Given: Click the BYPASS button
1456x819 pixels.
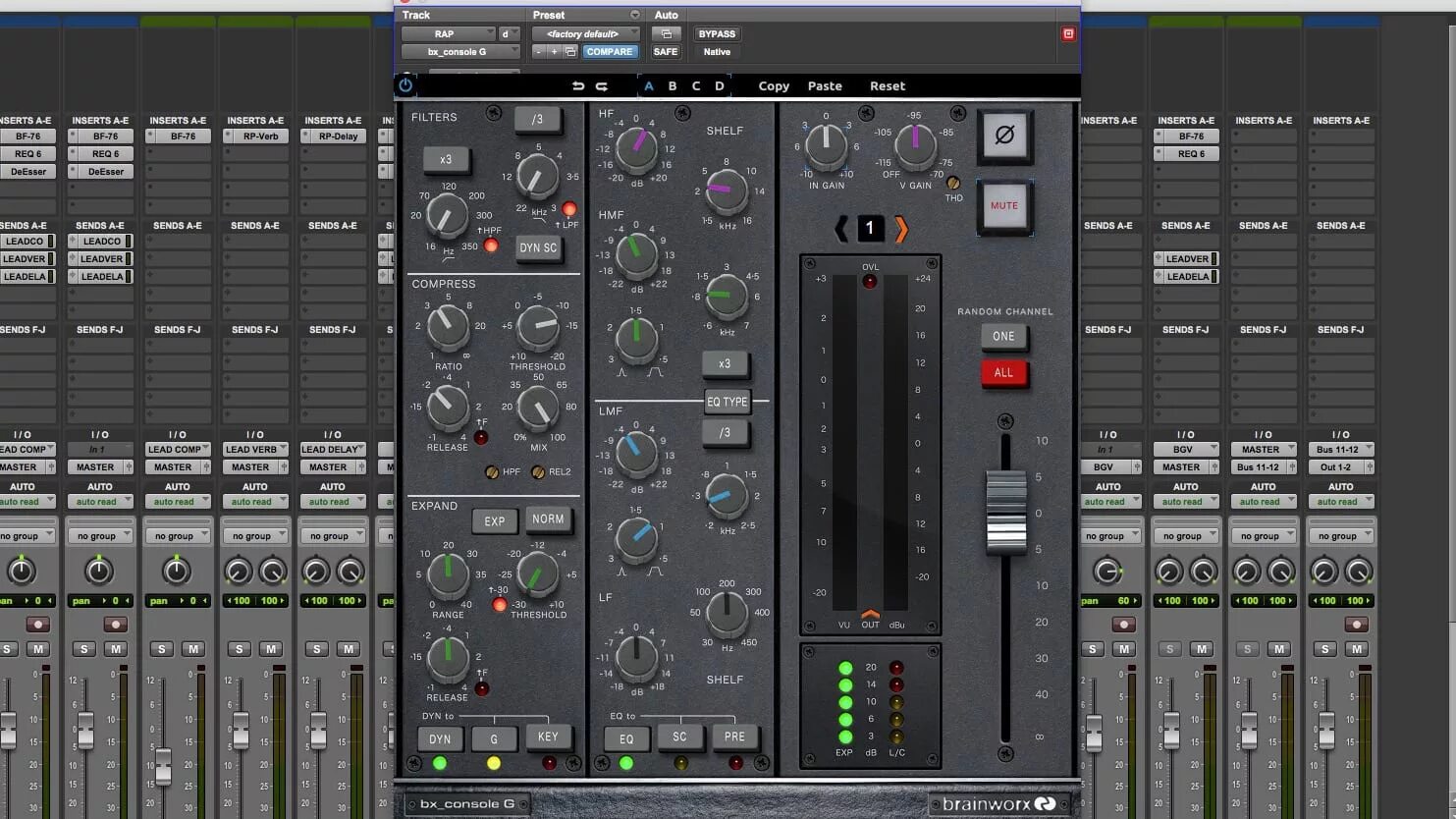Looking at the screenshot, I should tap(717, 34).
